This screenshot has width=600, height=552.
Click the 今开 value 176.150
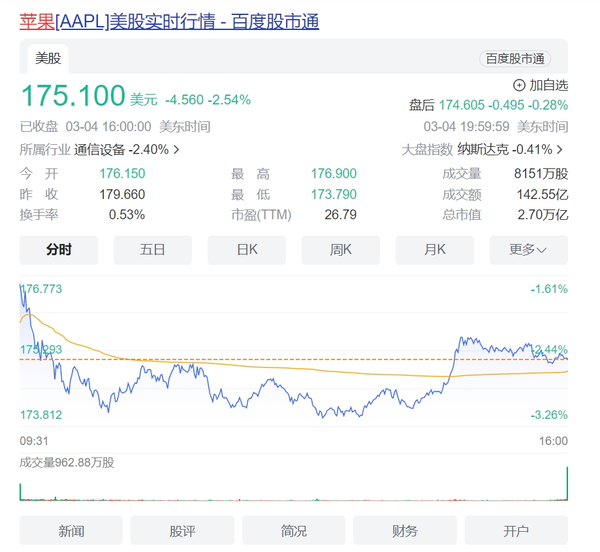pyautogui.click(x=122, y=174)
